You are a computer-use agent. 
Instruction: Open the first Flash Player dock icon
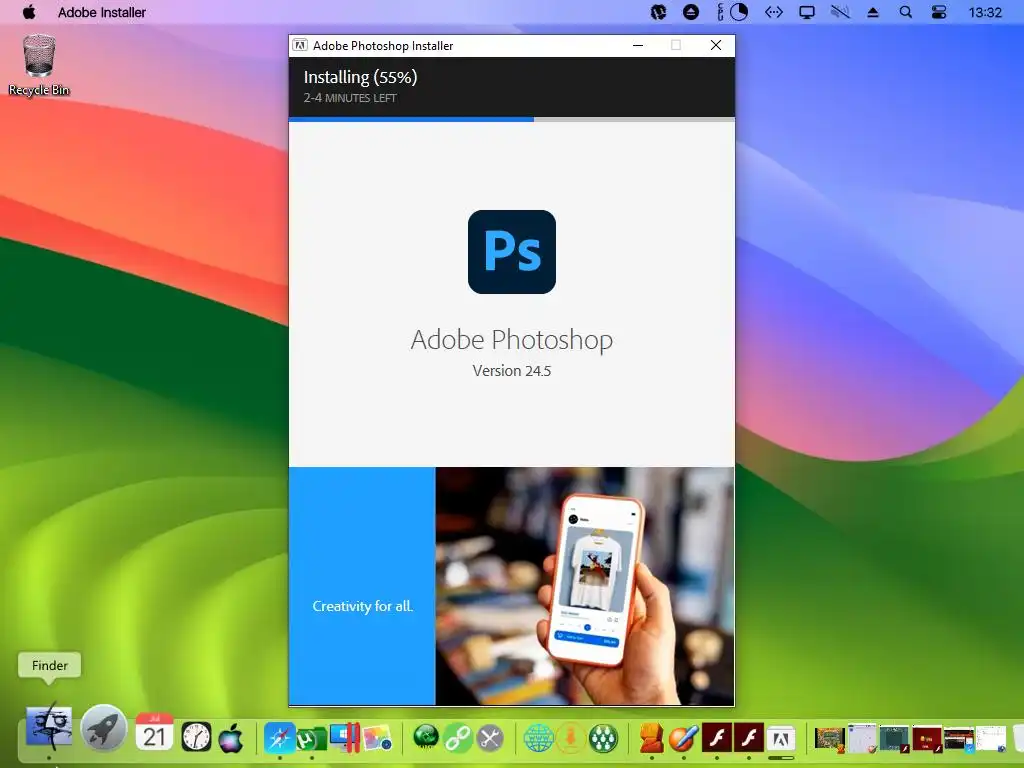click(x=716, y=738)
